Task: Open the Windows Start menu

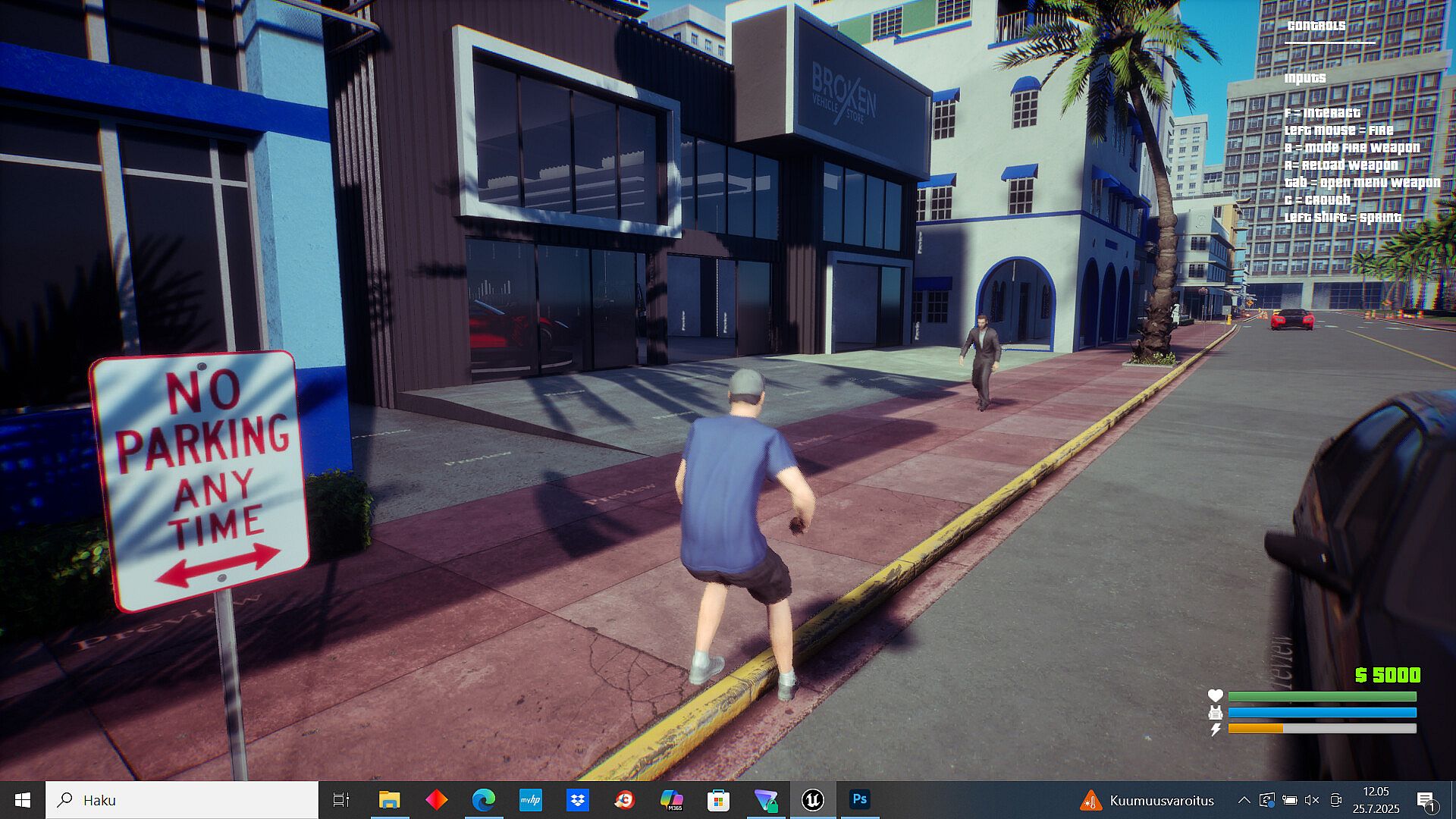Action: [x=22, y=800]
